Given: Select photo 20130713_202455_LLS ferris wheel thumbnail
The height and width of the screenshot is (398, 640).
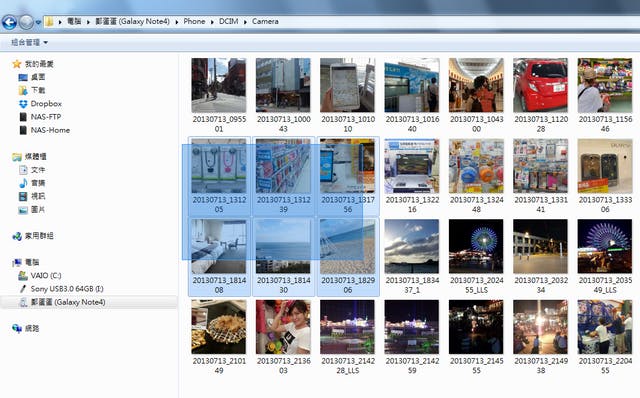Looking at the screenshot, I should [x=476, y=247].
